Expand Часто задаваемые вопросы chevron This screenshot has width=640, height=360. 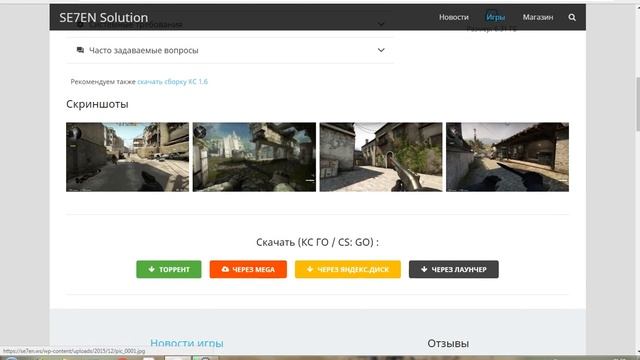(381, 50)
